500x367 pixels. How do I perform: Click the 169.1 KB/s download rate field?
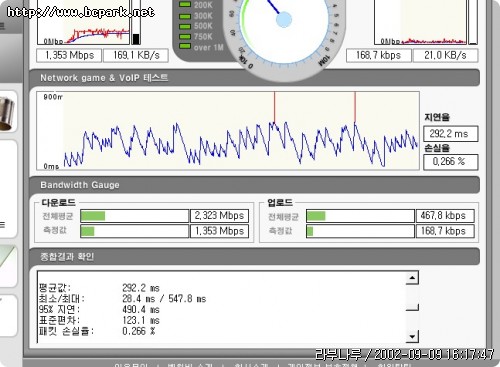pos(136,55)
